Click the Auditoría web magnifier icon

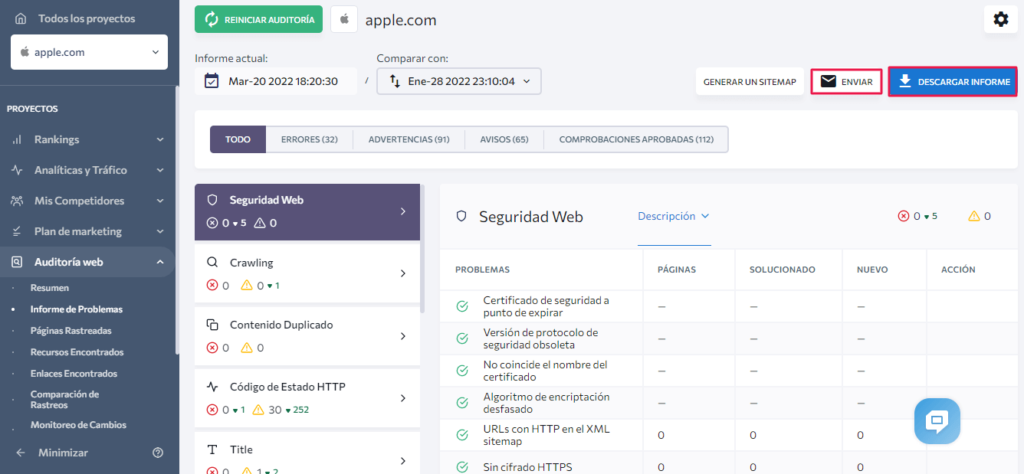[x=18, y=262]
